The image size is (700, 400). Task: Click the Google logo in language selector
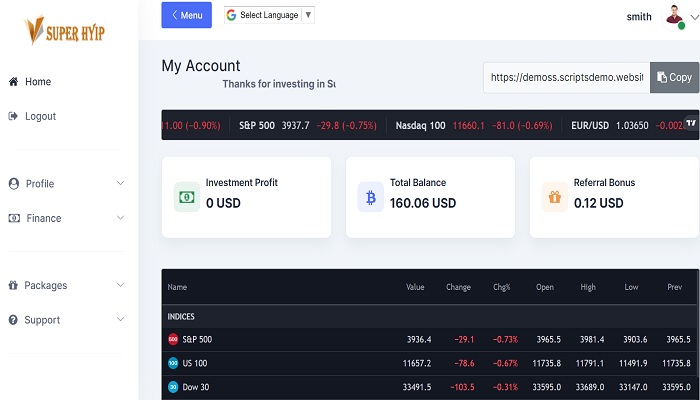pos(231,15)
